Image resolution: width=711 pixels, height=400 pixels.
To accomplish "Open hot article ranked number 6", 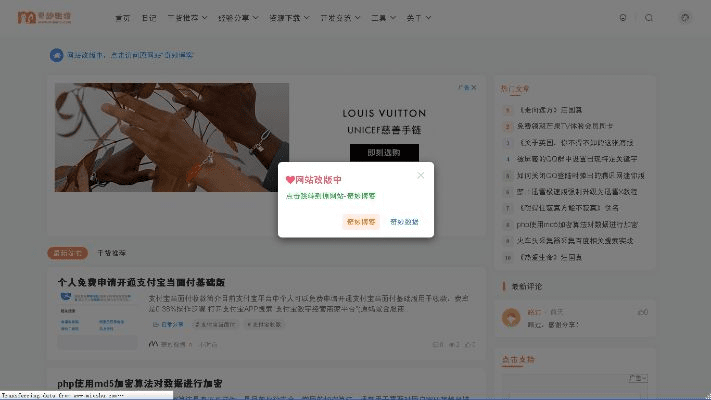I will coord(577,192).
